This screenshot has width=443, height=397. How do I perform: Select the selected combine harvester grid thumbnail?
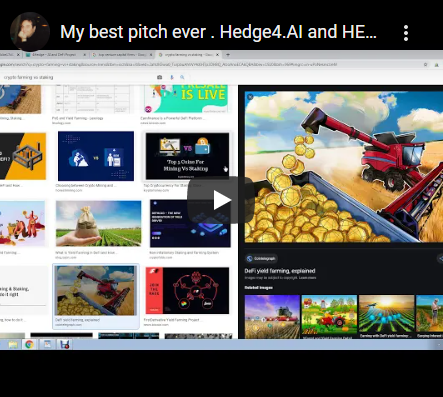click(96, 291)
